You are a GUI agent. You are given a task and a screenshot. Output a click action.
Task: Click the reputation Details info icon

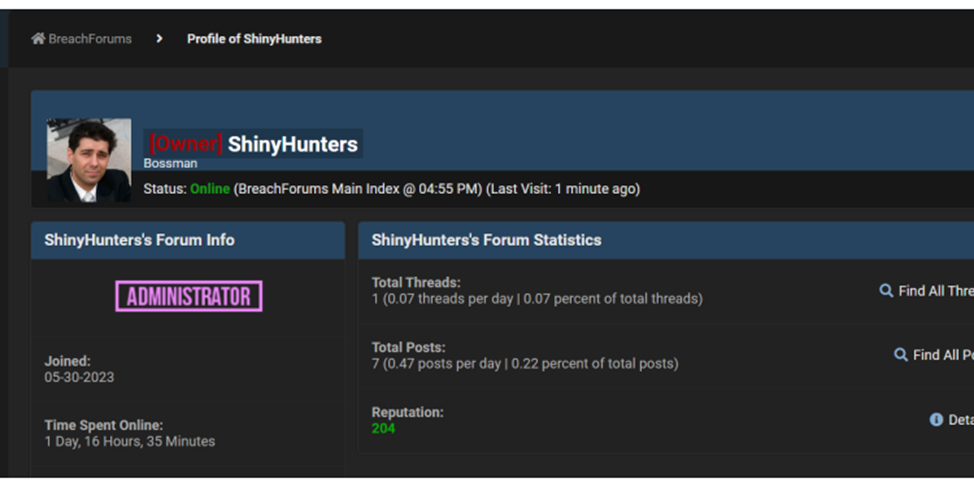click(936, 420)
